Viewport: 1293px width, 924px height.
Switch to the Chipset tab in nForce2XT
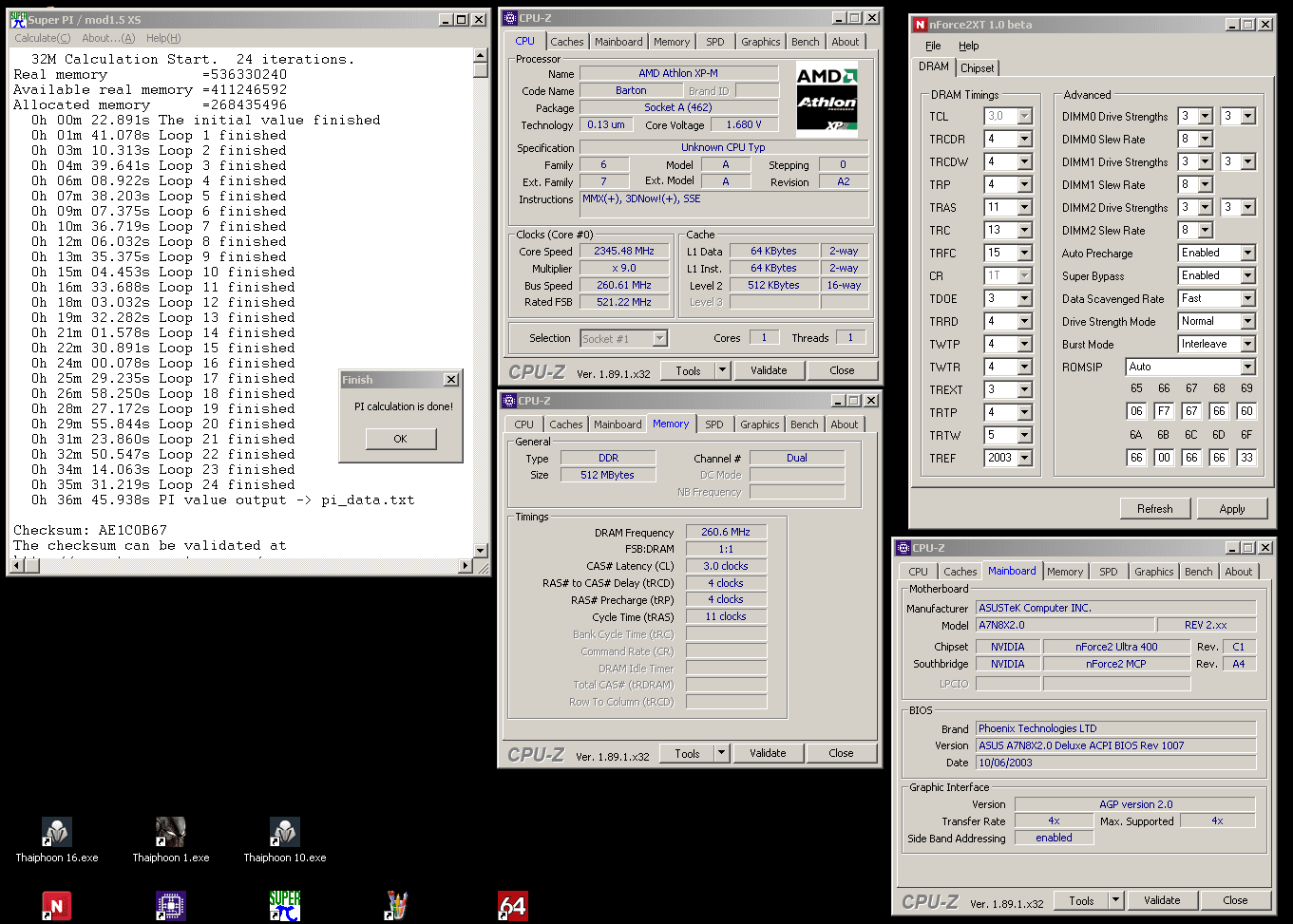click(x=977, y=68)
